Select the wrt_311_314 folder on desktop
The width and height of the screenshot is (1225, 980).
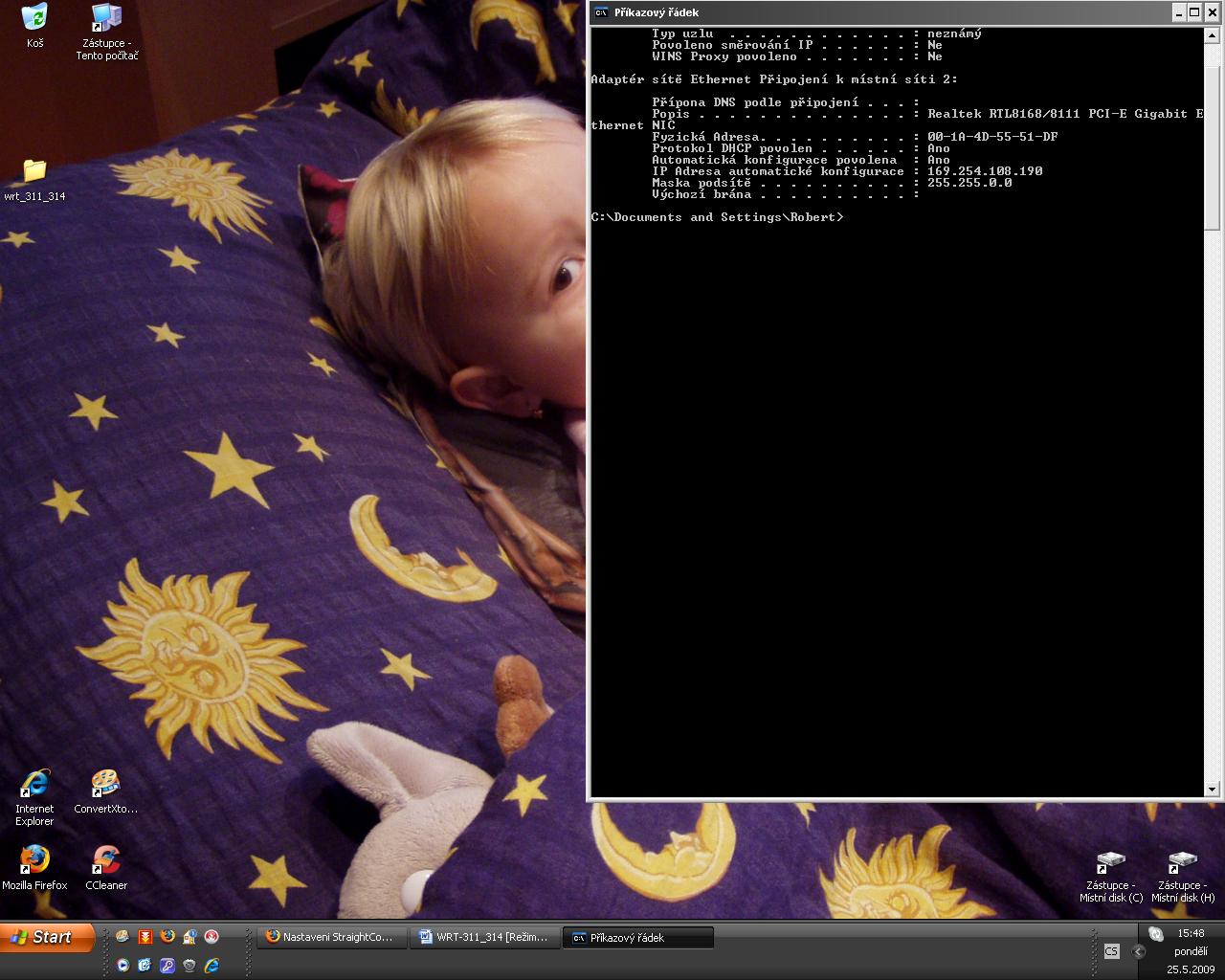(34, 180)
